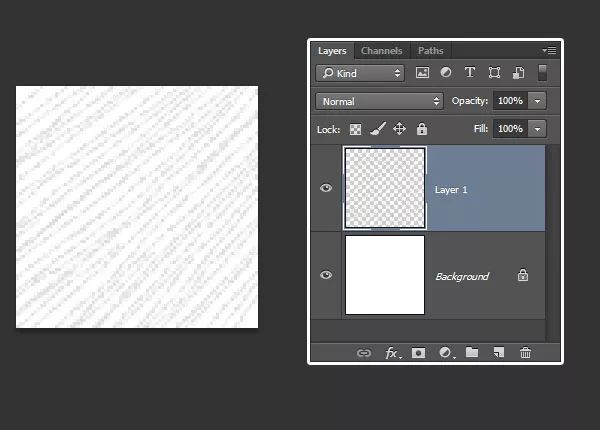
Task: Switch to the Channels tab
Action: [x=381, y=50]
